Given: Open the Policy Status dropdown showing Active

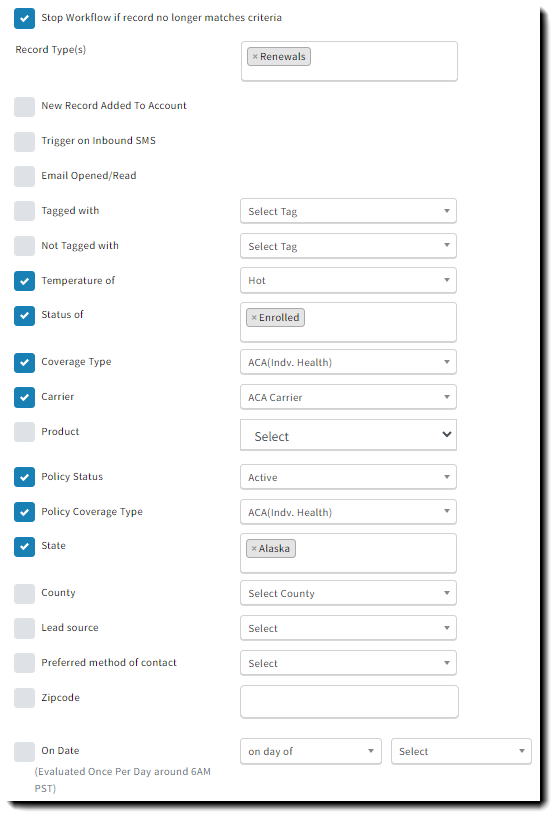Looking at the screenshot, I should (348, 477).
